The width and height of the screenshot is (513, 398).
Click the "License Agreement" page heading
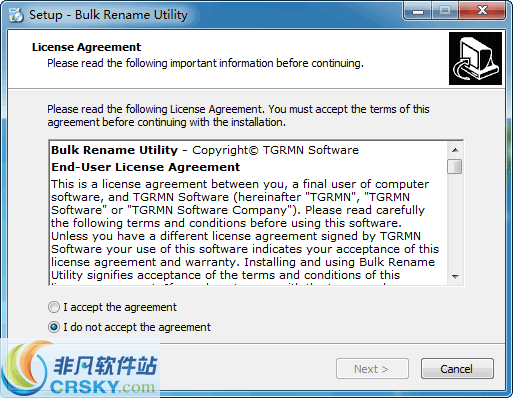click(x=86, y=47)
